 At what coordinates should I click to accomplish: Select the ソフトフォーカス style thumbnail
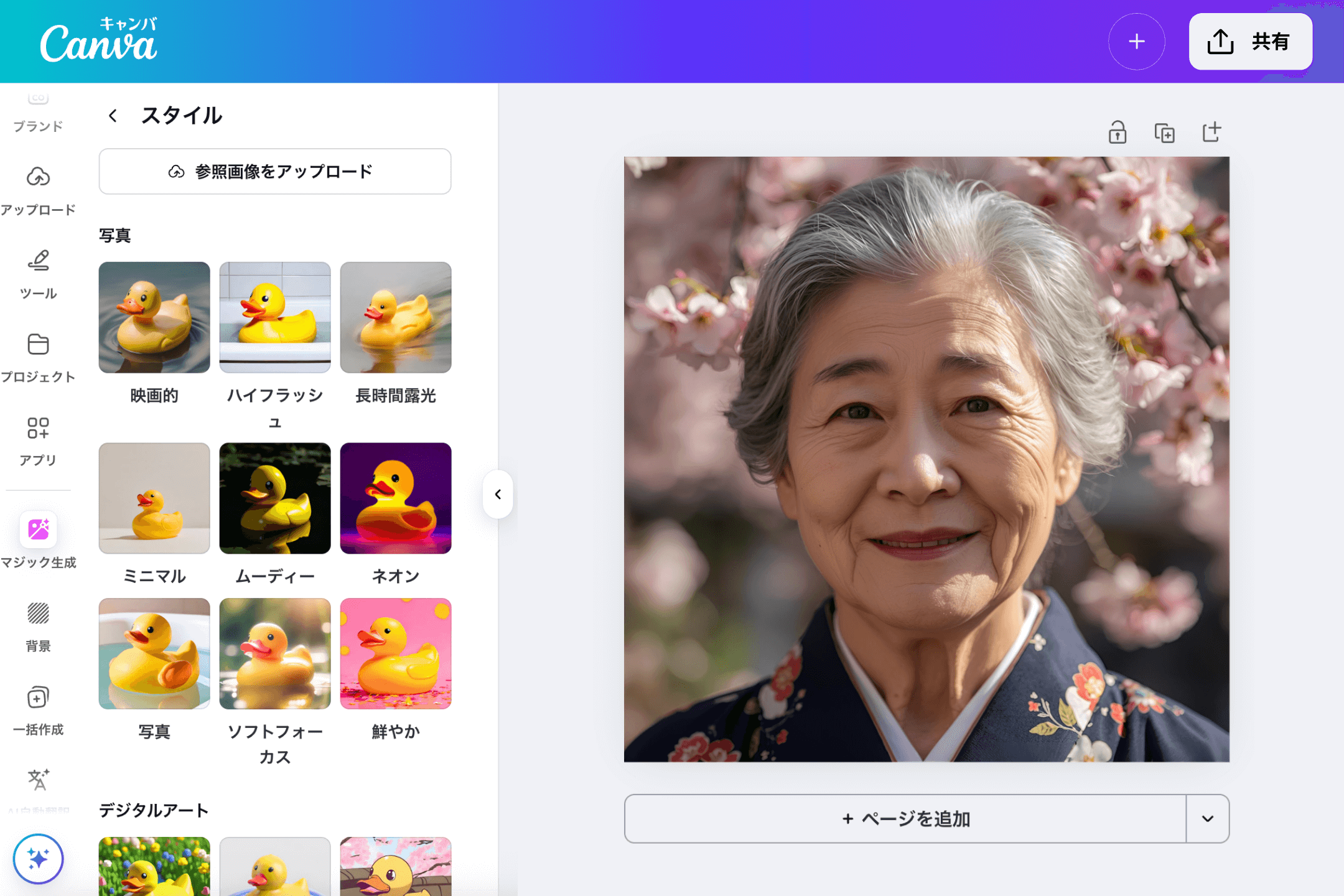click(275, 654)
